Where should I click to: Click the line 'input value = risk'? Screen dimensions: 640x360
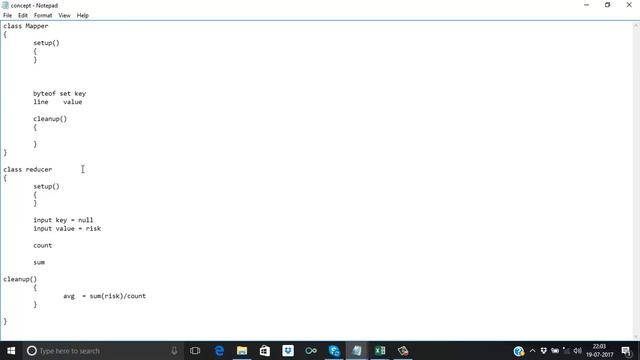(x=67, y=229)
